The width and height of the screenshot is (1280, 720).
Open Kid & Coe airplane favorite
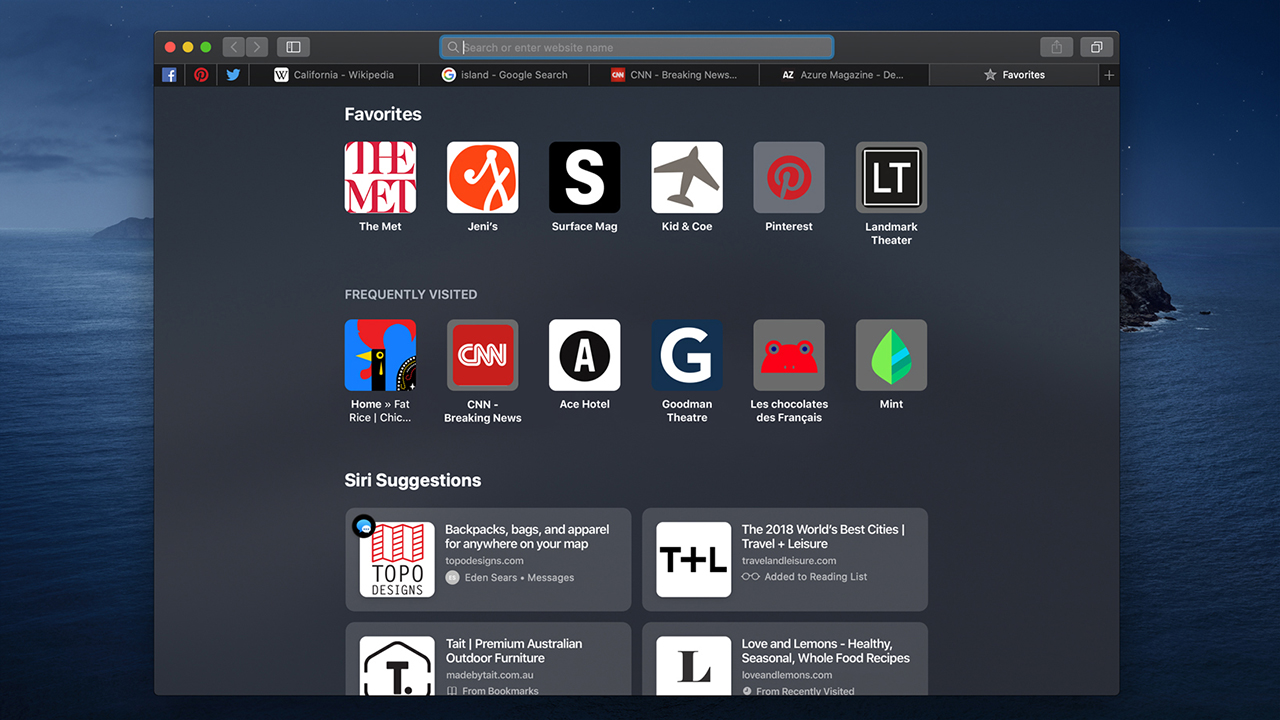tap(687, 177)
